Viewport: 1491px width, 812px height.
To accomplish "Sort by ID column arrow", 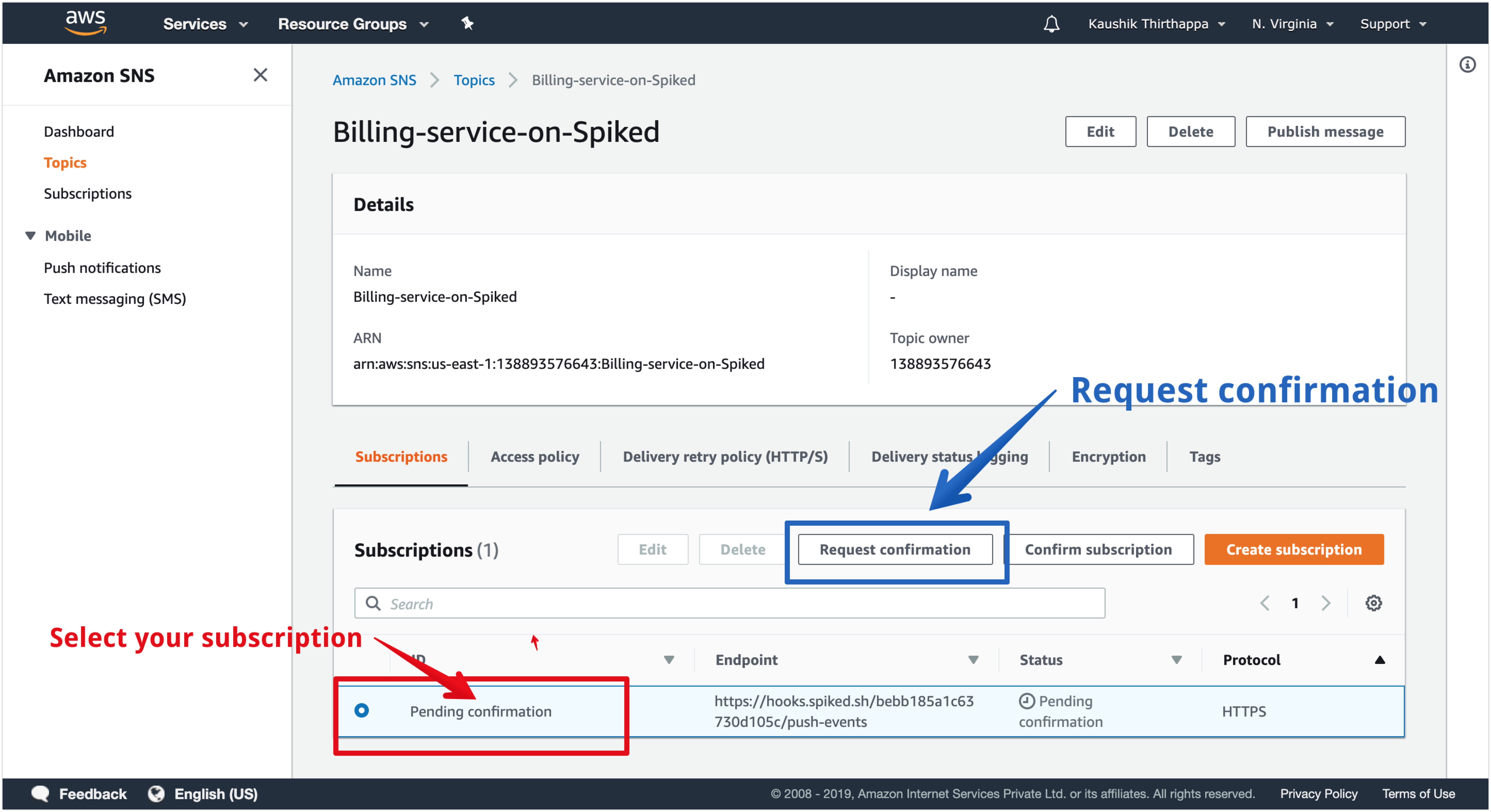I will click(669, 660).
